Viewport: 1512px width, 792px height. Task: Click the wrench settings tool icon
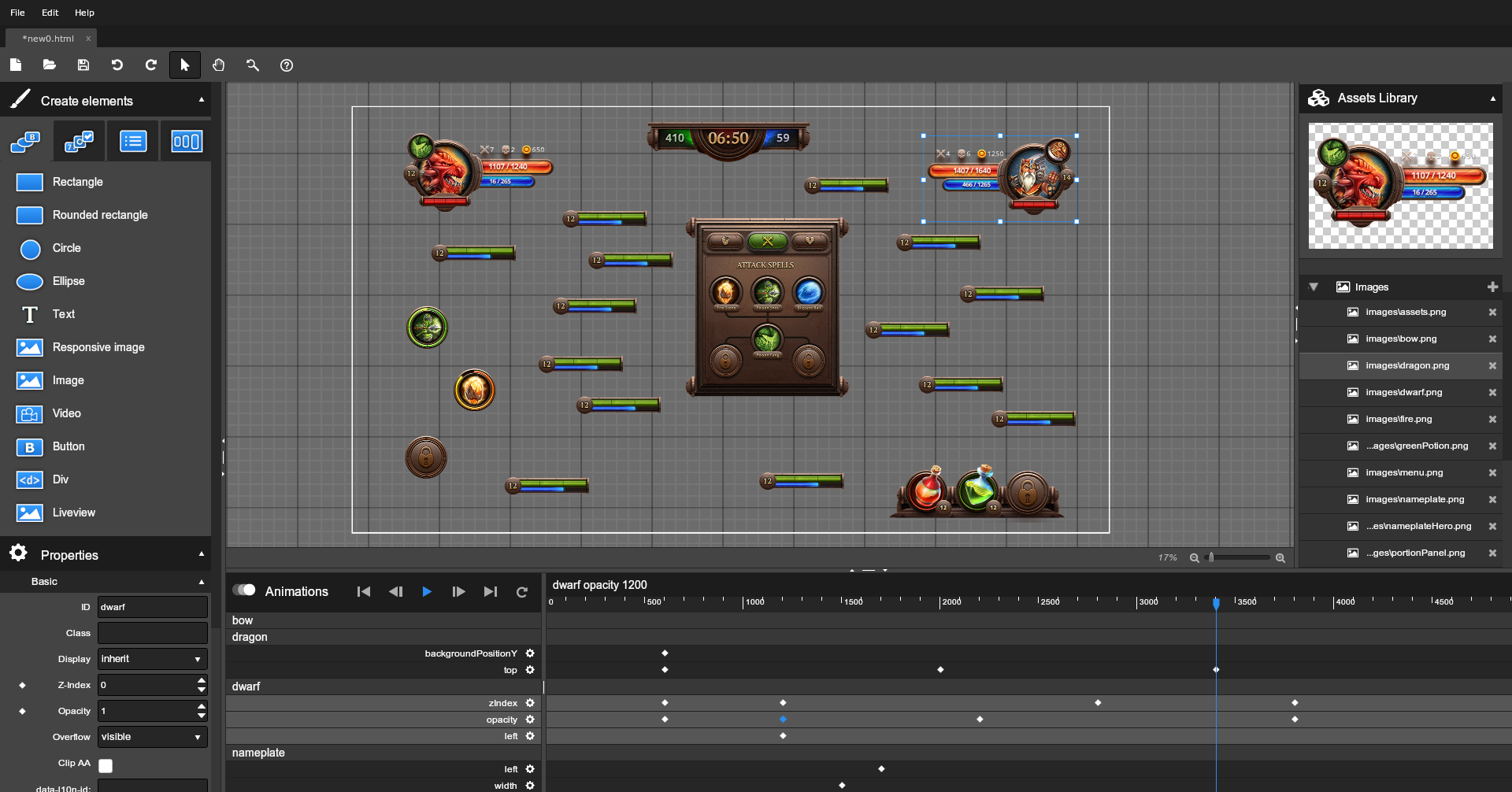pyautogui.click(x=253, y=65)
